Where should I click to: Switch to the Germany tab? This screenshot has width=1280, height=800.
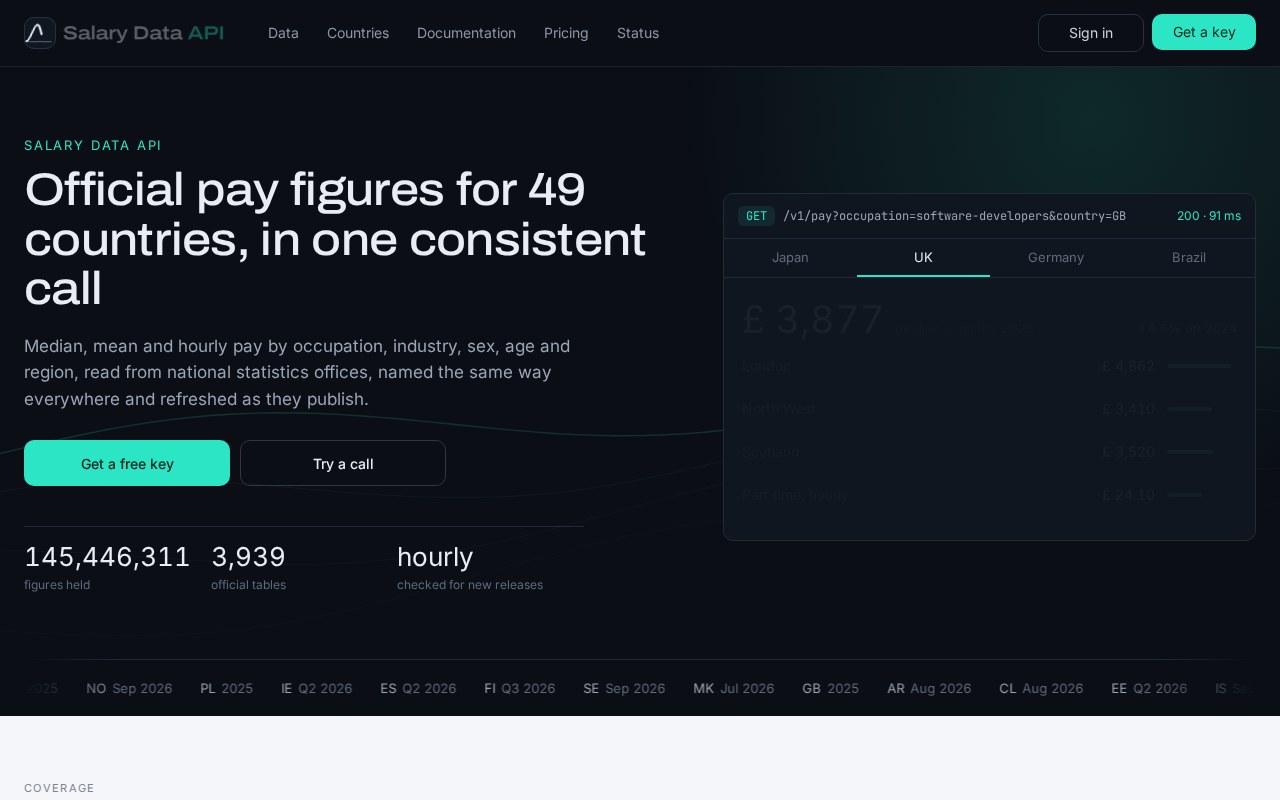point(1056,258)
